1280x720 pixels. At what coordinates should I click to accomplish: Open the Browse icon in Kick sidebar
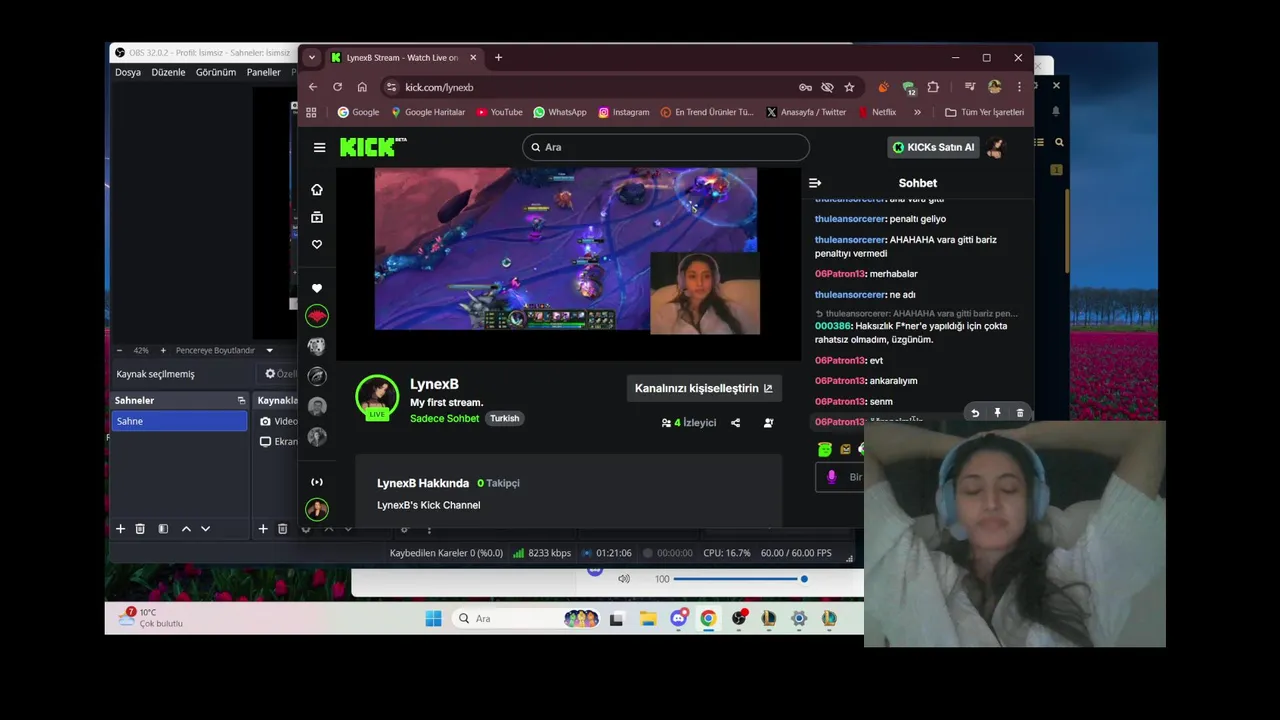pyautogui.click(x=317, y=217)
